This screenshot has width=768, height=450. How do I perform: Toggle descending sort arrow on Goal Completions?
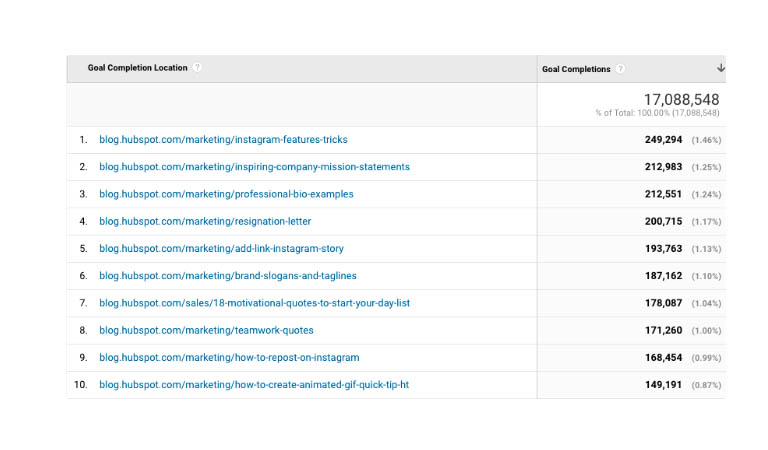pos(720,68)
